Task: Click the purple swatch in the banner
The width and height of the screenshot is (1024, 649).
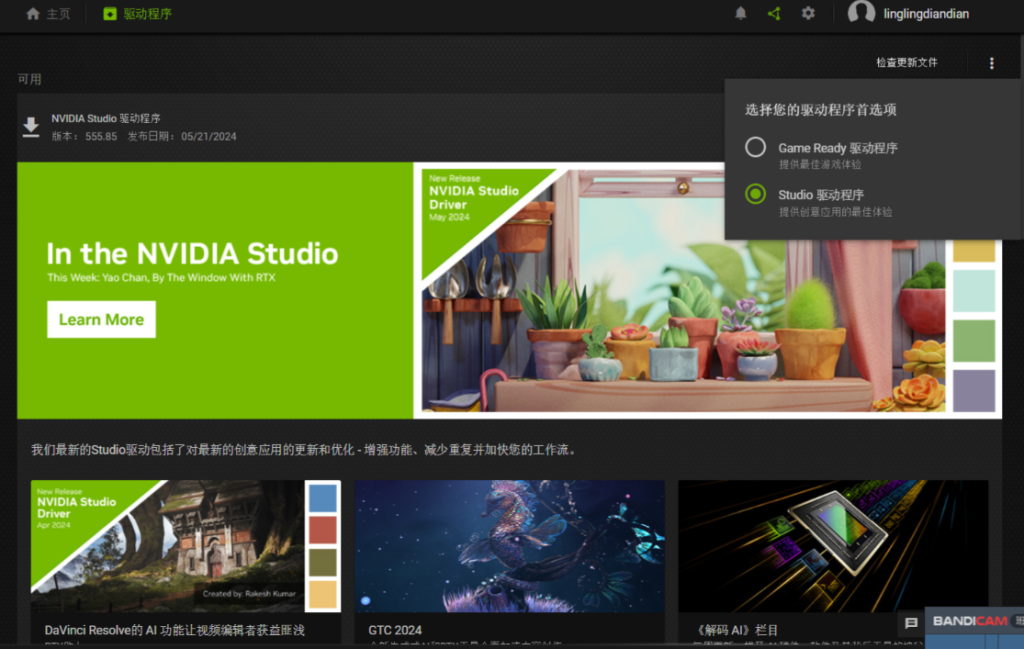Action: pos(973,391)
